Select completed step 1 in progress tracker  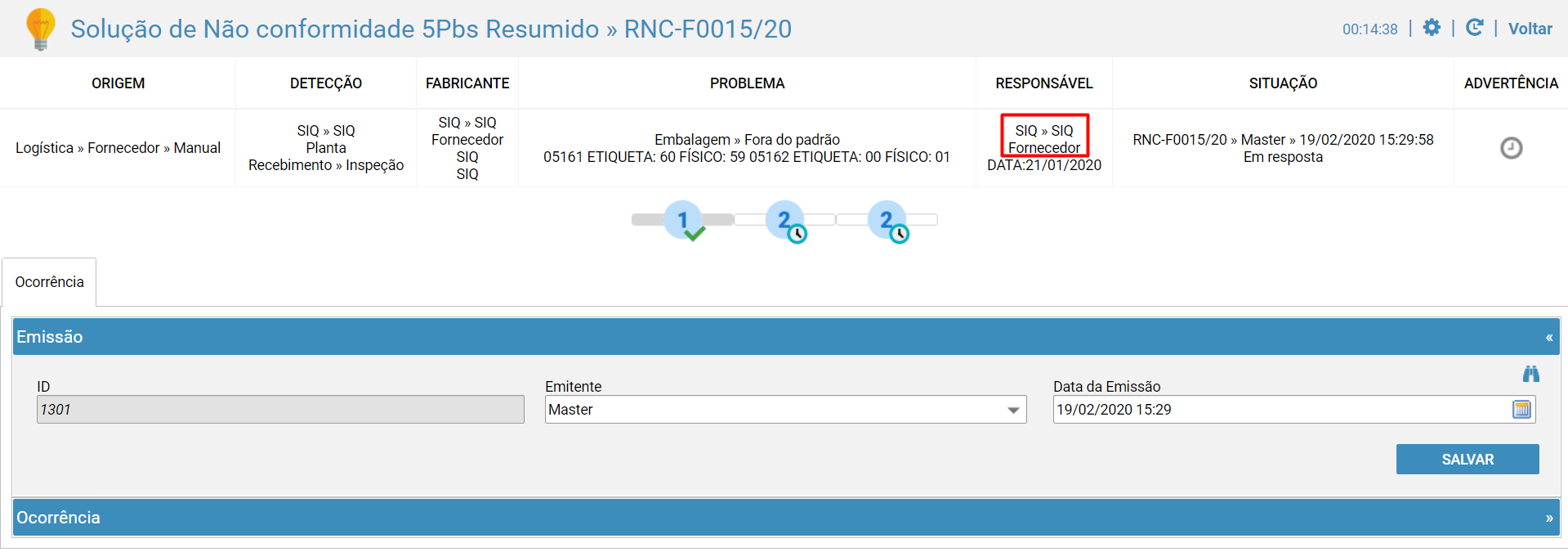pyautogui.click(x=684, y=220)
